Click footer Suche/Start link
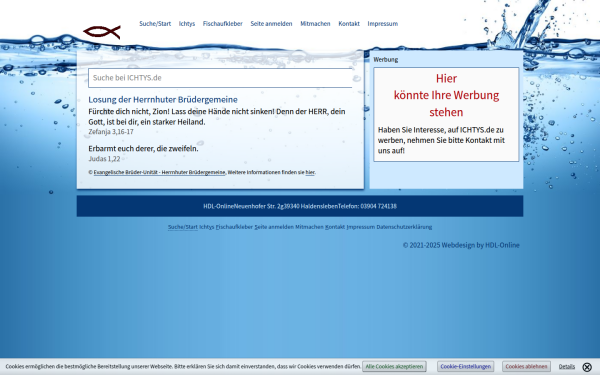The image size is (600, 375). point(183,227)
